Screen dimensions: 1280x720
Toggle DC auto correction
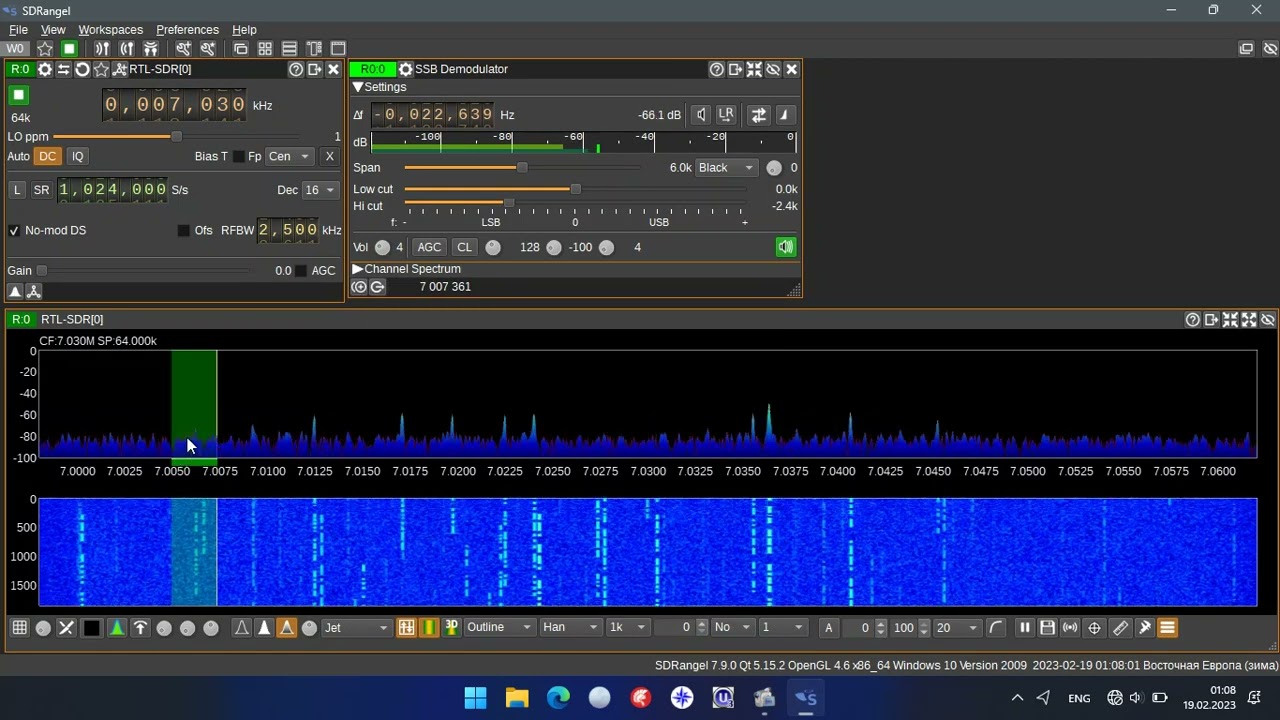(47, 156)
